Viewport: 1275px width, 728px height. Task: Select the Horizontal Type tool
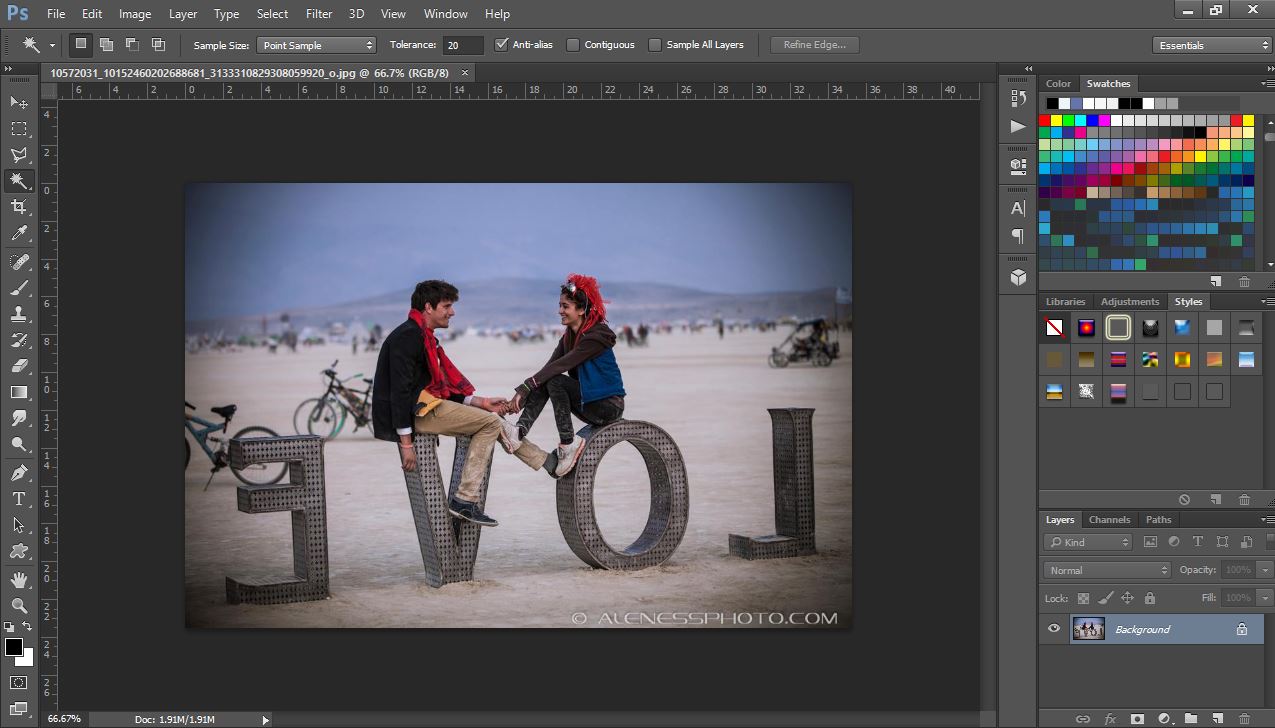pyautogui.click(x=19, y=498)
